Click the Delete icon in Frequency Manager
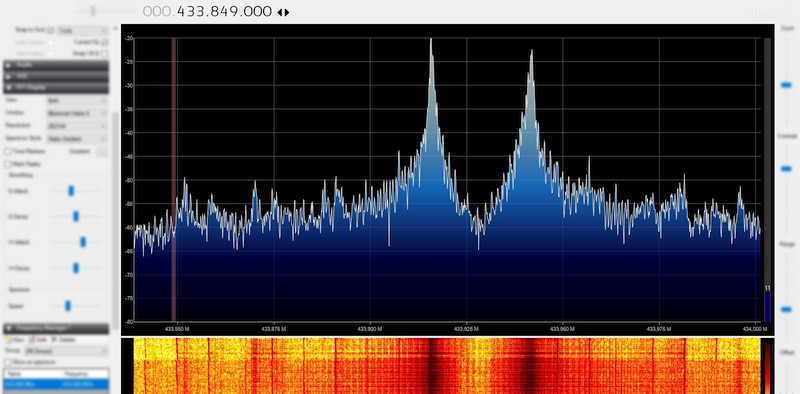Image resolution: width=800 pixels, height=394 pixels. [54, 339]
